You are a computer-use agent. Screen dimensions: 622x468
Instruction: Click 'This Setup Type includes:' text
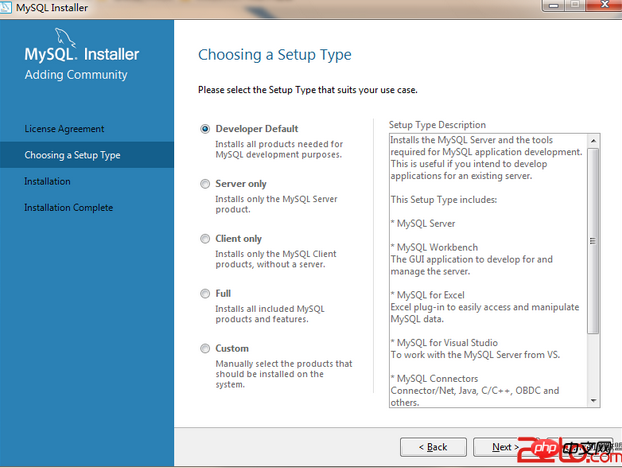point(443,199)
